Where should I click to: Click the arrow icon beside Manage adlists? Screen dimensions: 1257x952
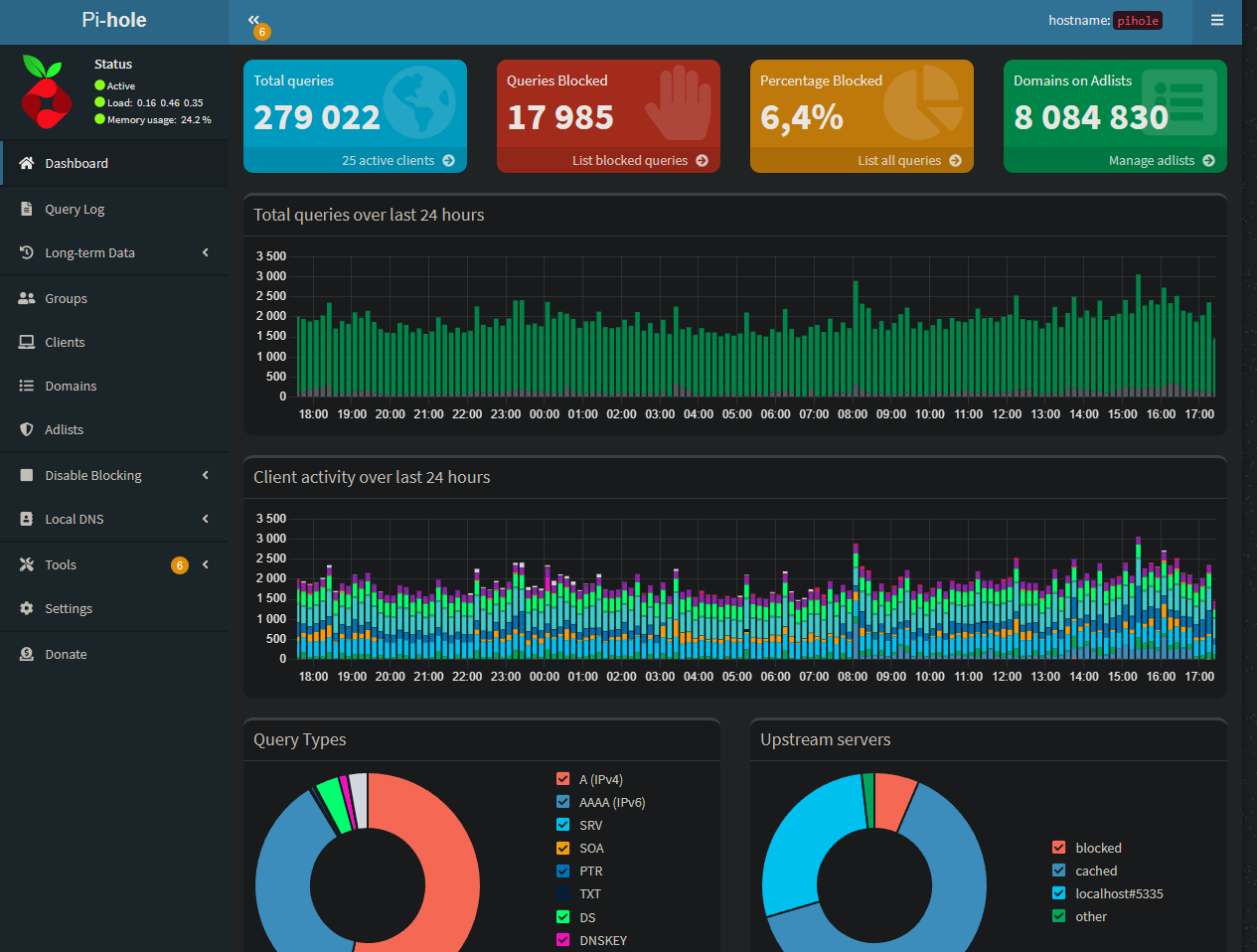click(1209, 160)
